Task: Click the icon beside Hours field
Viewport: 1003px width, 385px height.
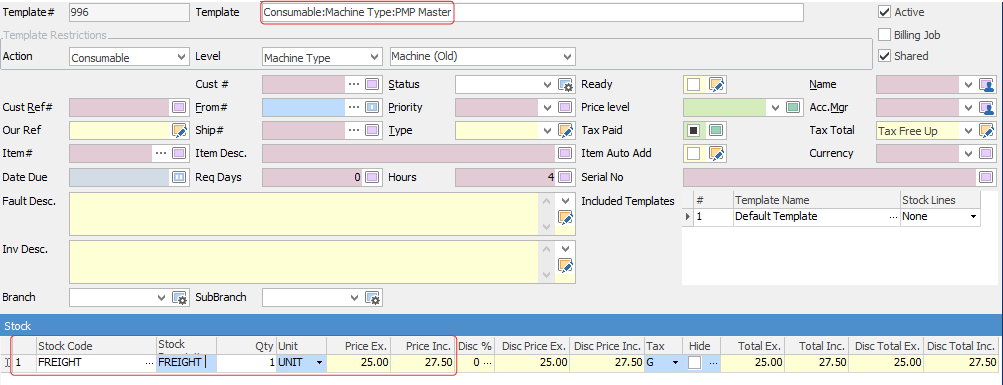Action: (x=565, y=177)
